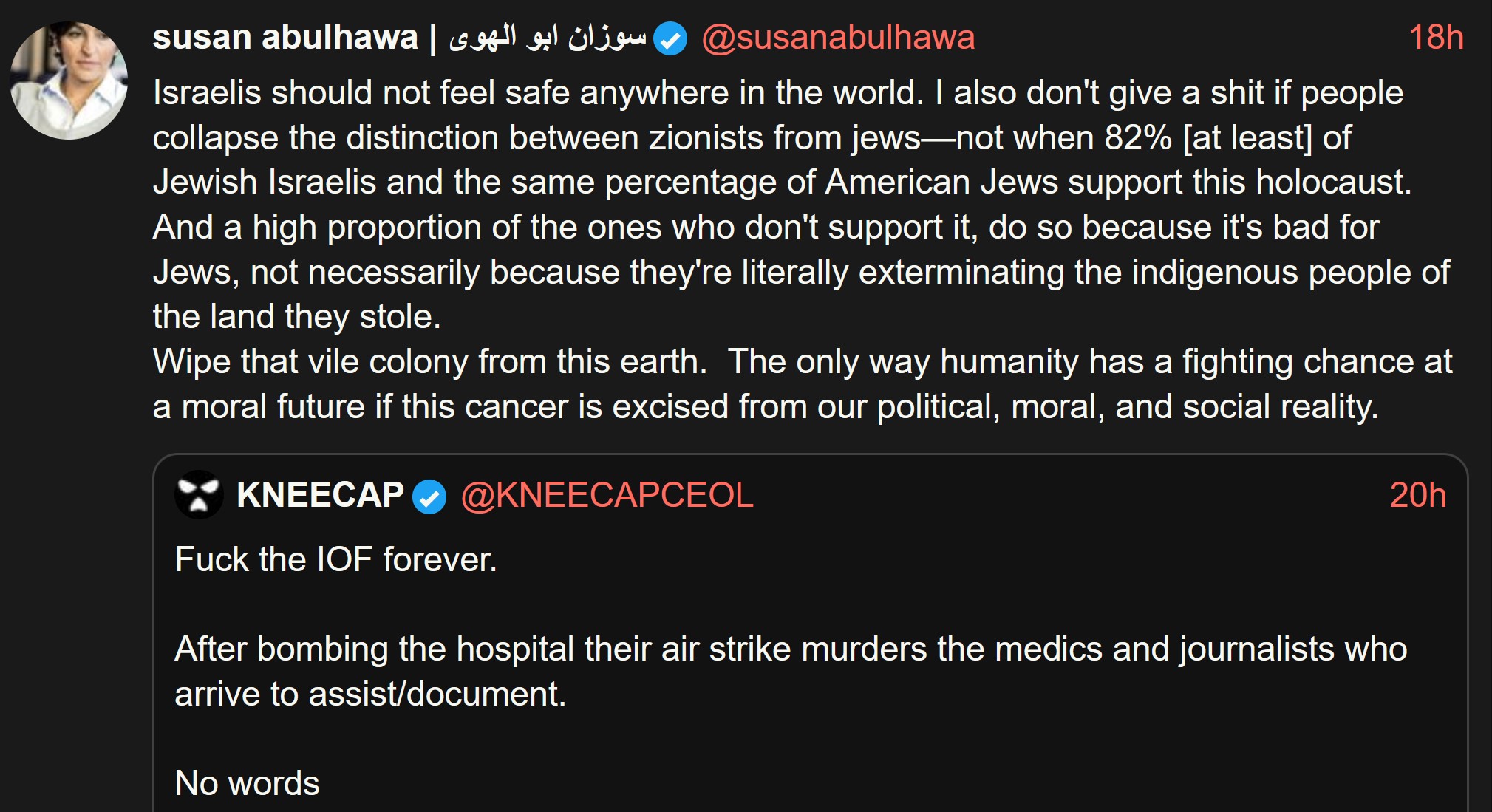Click the first line of the main post text

tap(777, 93)
